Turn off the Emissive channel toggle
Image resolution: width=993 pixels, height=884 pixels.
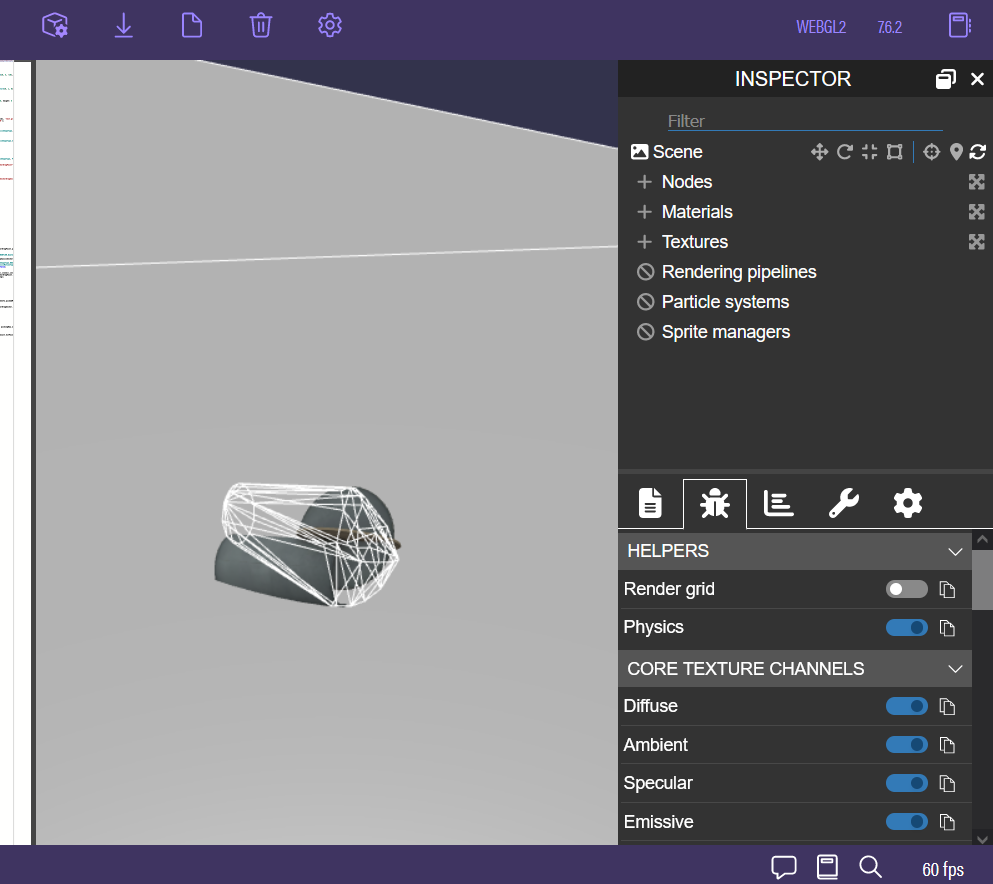point(906,822)
